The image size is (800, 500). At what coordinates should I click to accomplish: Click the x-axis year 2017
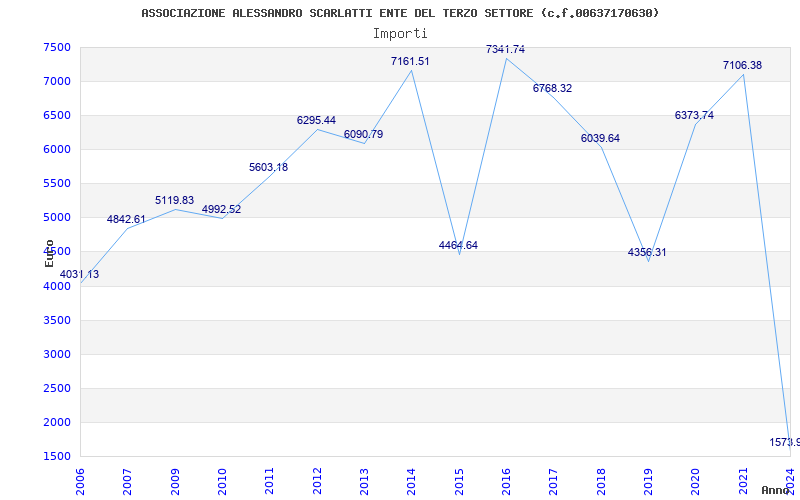coord(554,481)
